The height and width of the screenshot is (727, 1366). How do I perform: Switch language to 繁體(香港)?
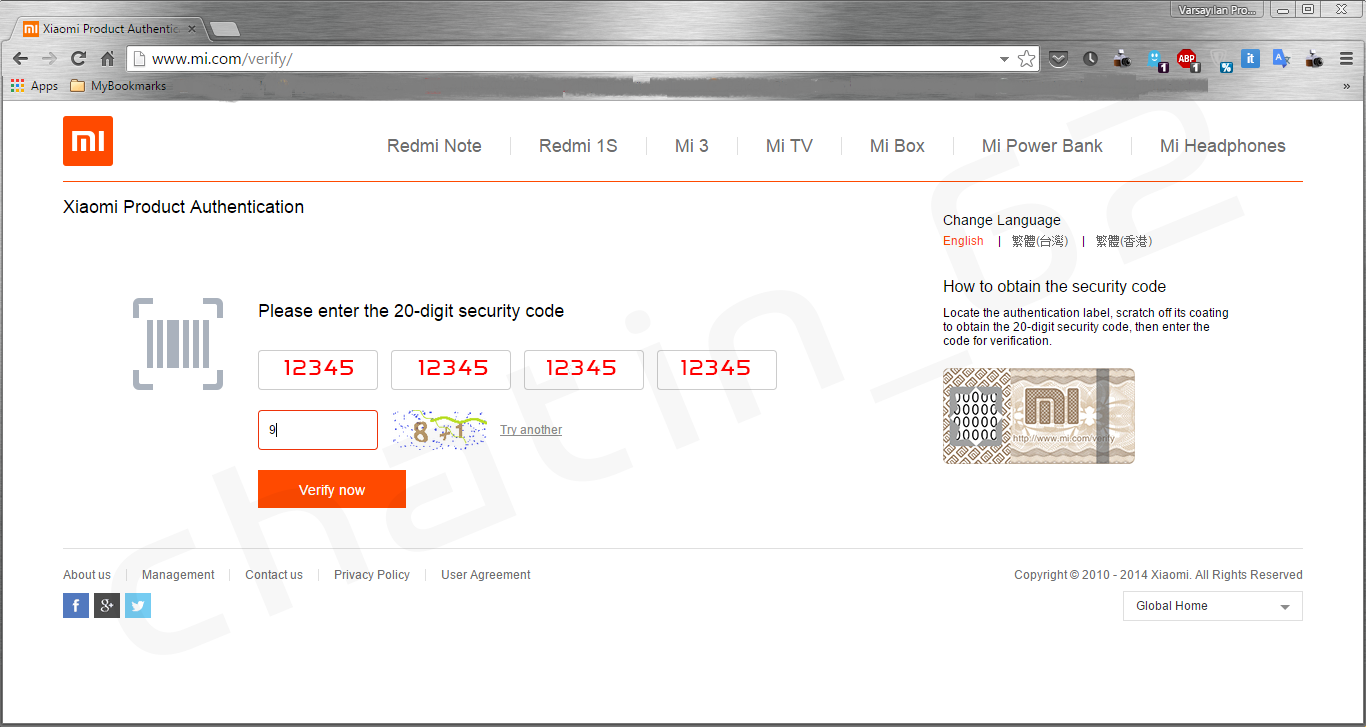click(1124, 241)
